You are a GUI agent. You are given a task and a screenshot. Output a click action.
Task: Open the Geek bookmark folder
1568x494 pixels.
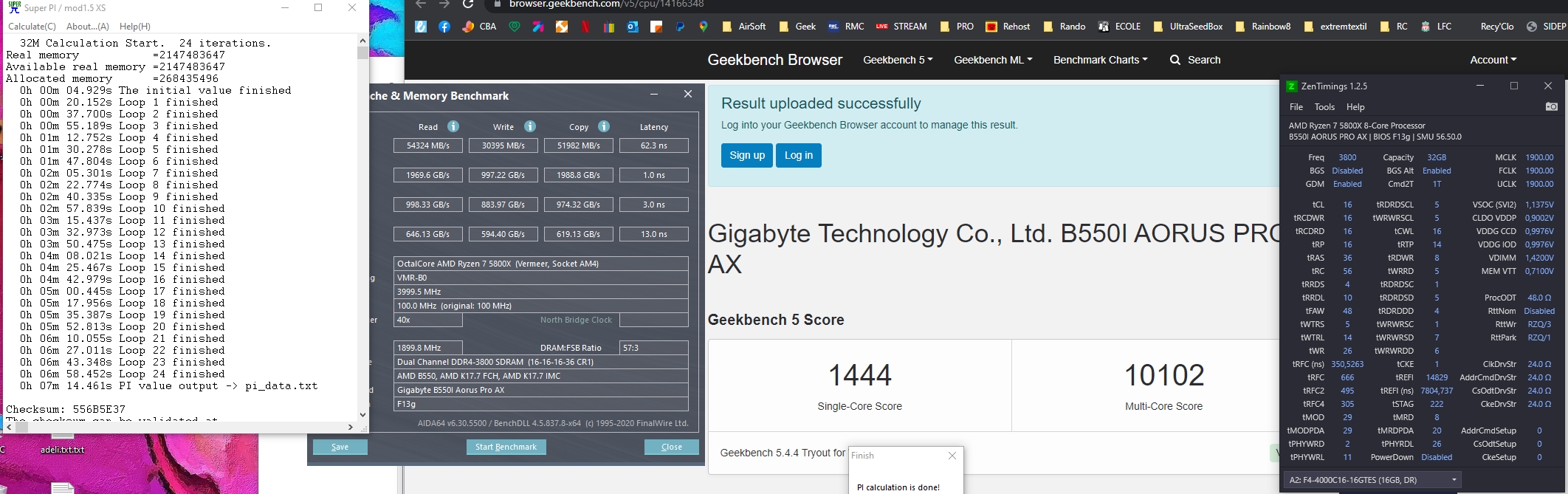(x=797, y=27)
